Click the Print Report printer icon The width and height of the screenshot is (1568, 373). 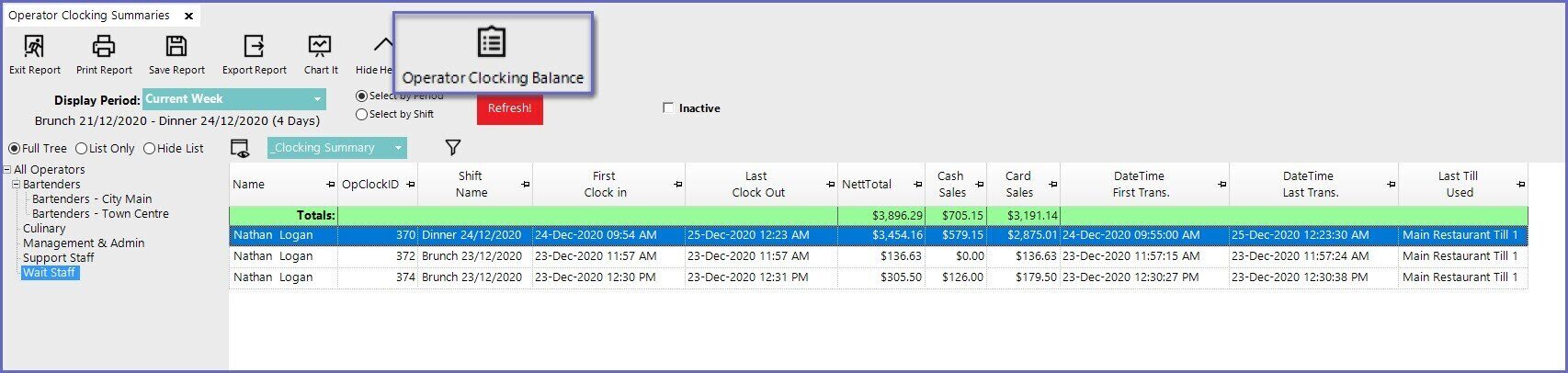[104, 46]
